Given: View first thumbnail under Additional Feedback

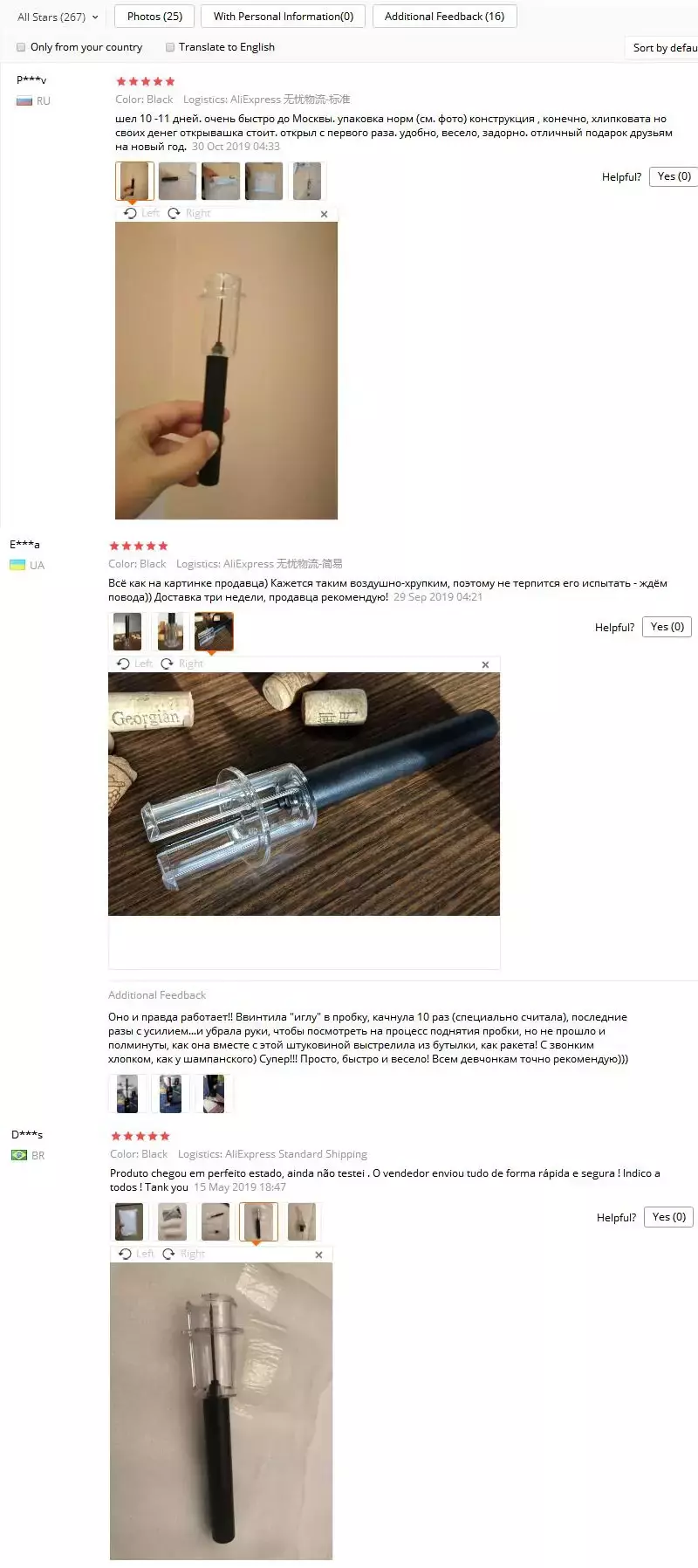Looking at the screenshot, I should point(127,1093).
